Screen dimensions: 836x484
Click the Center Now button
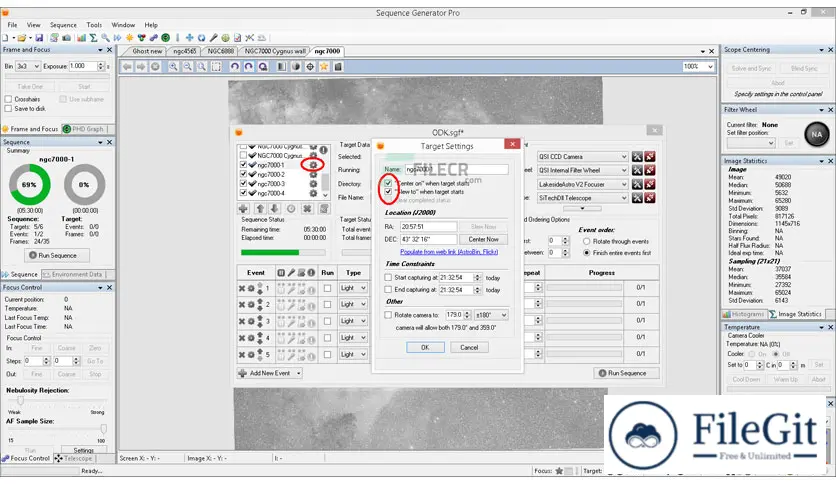(484, 239)
